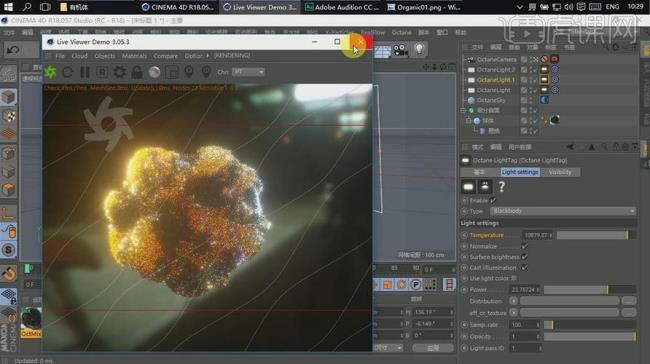Click the Power value input field
The height and width of the screenshot is (364, 650).
pyautogui.click(x=525, y=289)
